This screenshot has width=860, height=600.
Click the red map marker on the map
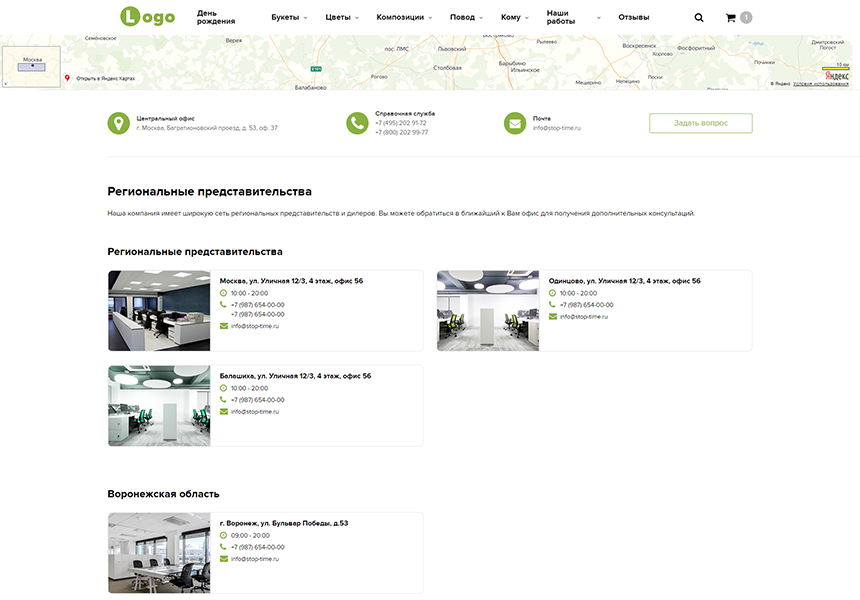click(x=68, y=78)
